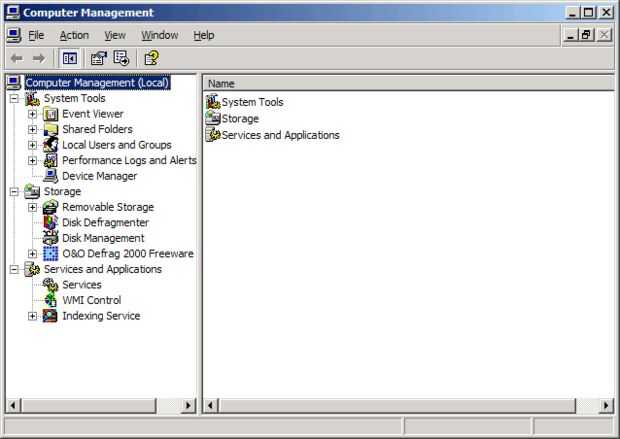
Task: Click left pane scrollbar right arrow
Action: pyautogui.click(x=188, y=405)
